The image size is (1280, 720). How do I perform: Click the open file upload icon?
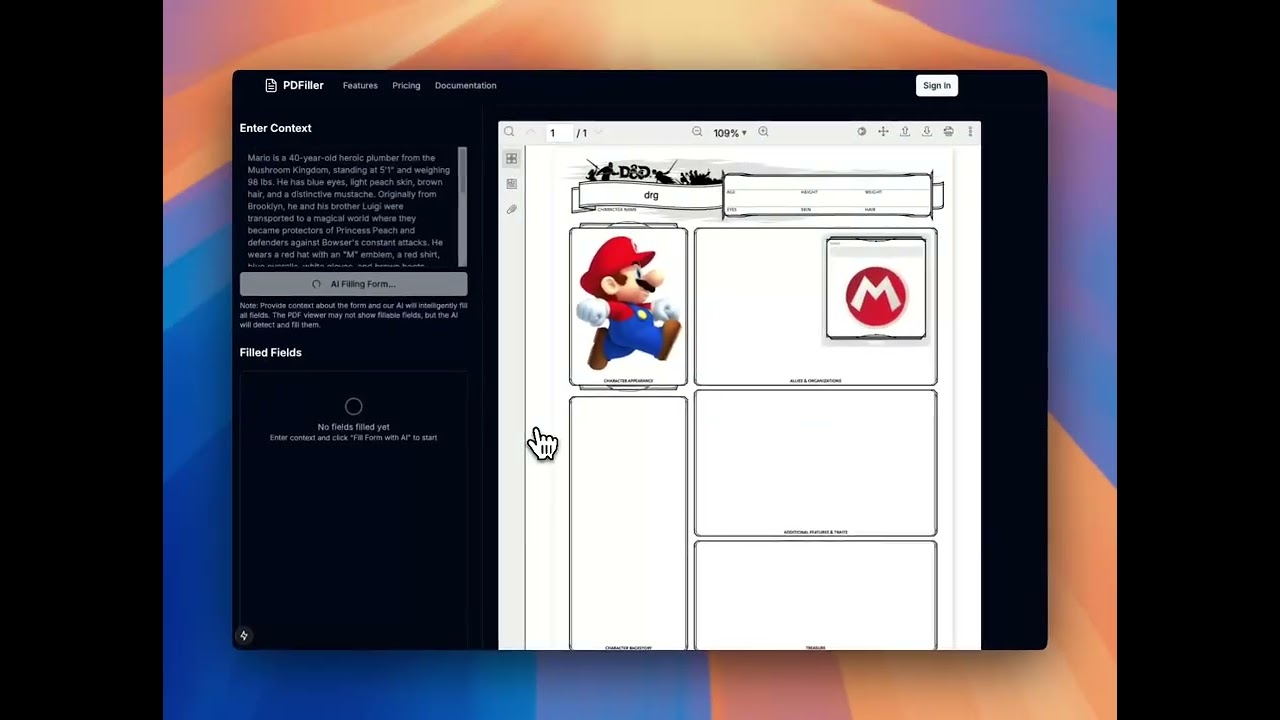[x=905, y=132]
